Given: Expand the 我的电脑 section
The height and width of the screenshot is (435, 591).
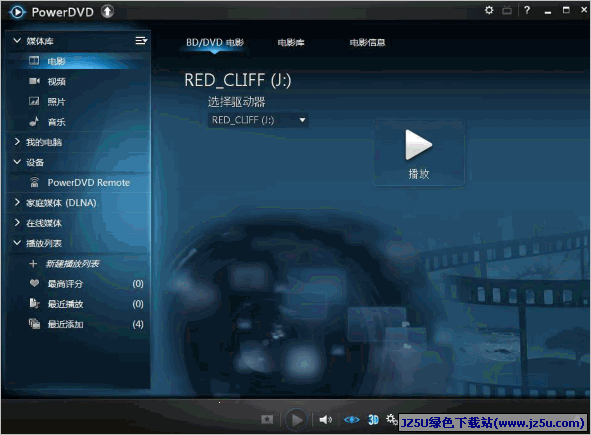Looking at the screenshot, I should coord(17,142).
